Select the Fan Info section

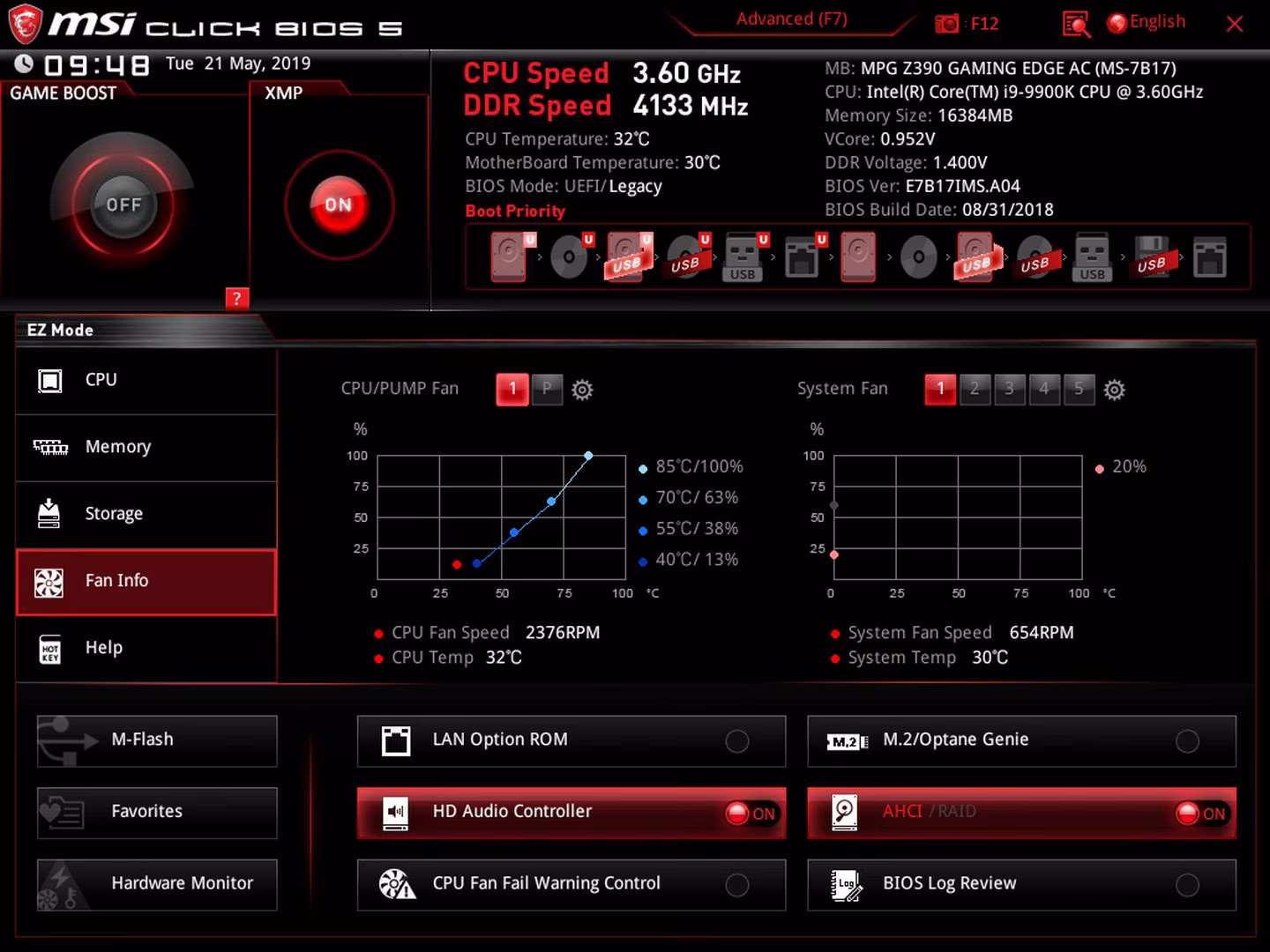(x=146, y=582)
